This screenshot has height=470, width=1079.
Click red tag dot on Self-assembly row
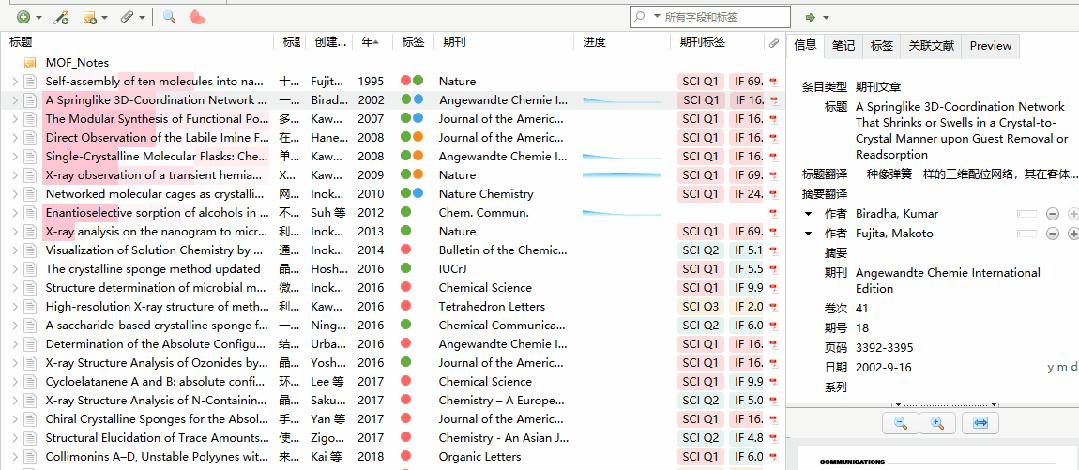click(x=406, y=81)
